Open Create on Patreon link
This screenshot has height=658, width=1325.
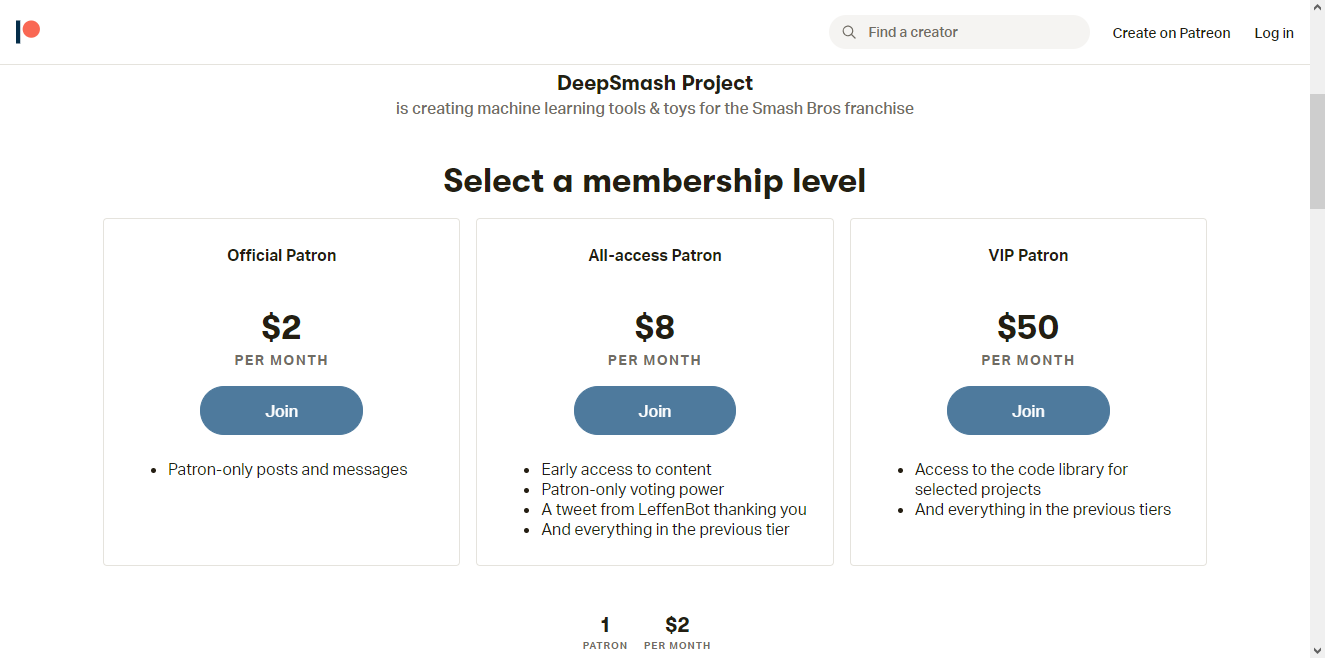(x=1171, y=33)
